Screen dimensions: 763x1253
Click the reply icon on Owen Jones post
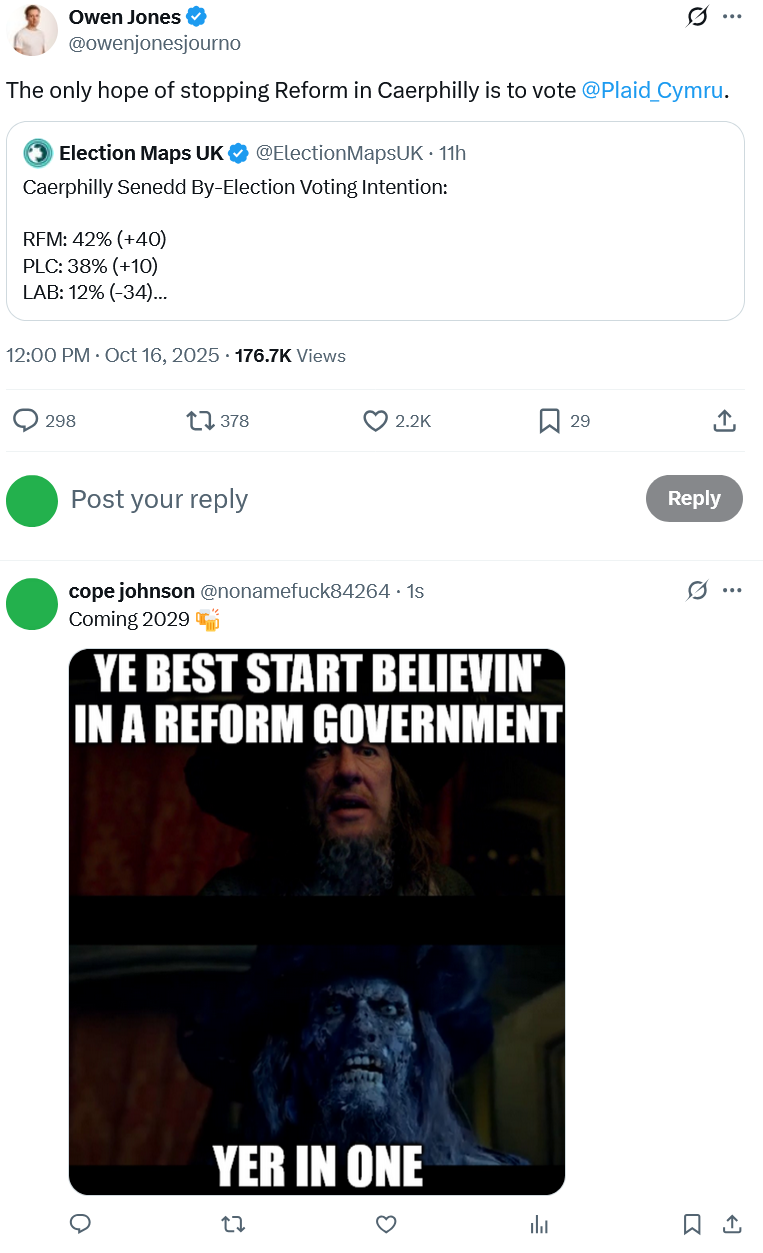point(26,421)
